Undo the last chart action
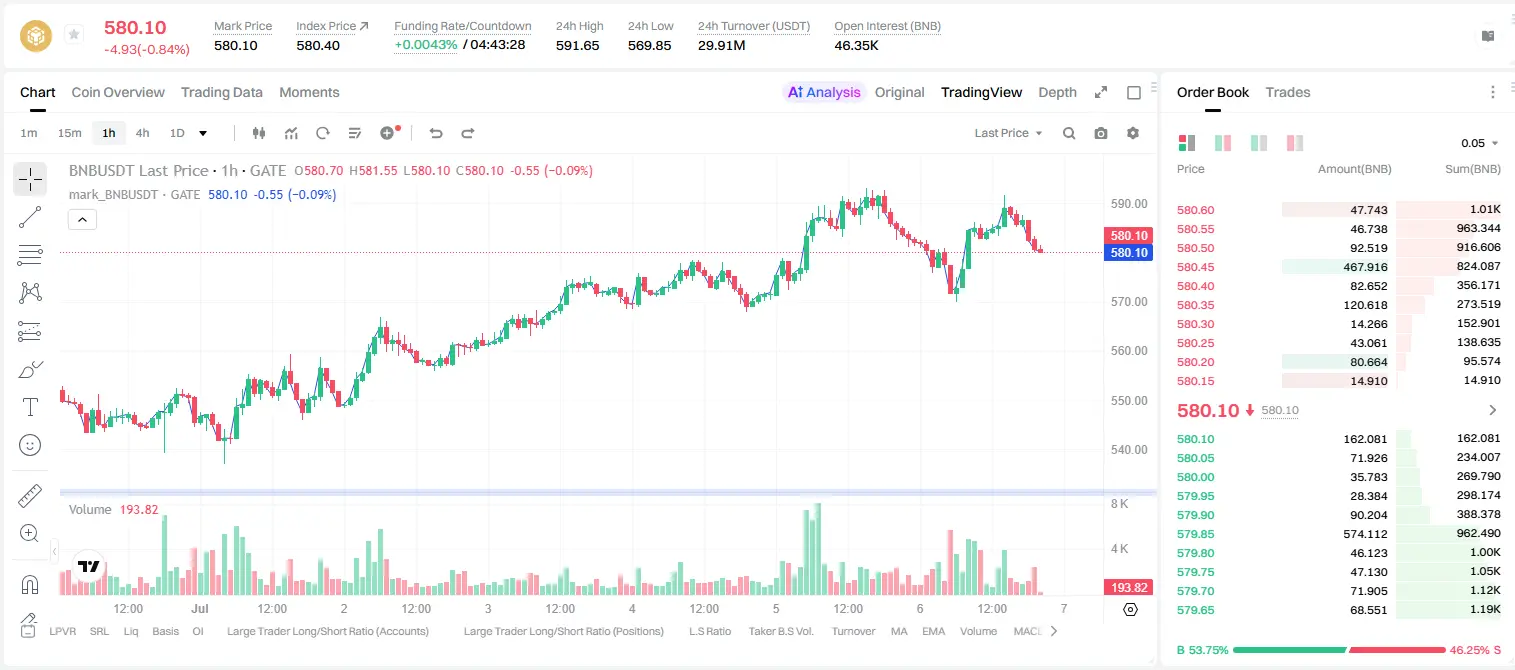This screenshot has height=670, width=1515. pos(435,133)
